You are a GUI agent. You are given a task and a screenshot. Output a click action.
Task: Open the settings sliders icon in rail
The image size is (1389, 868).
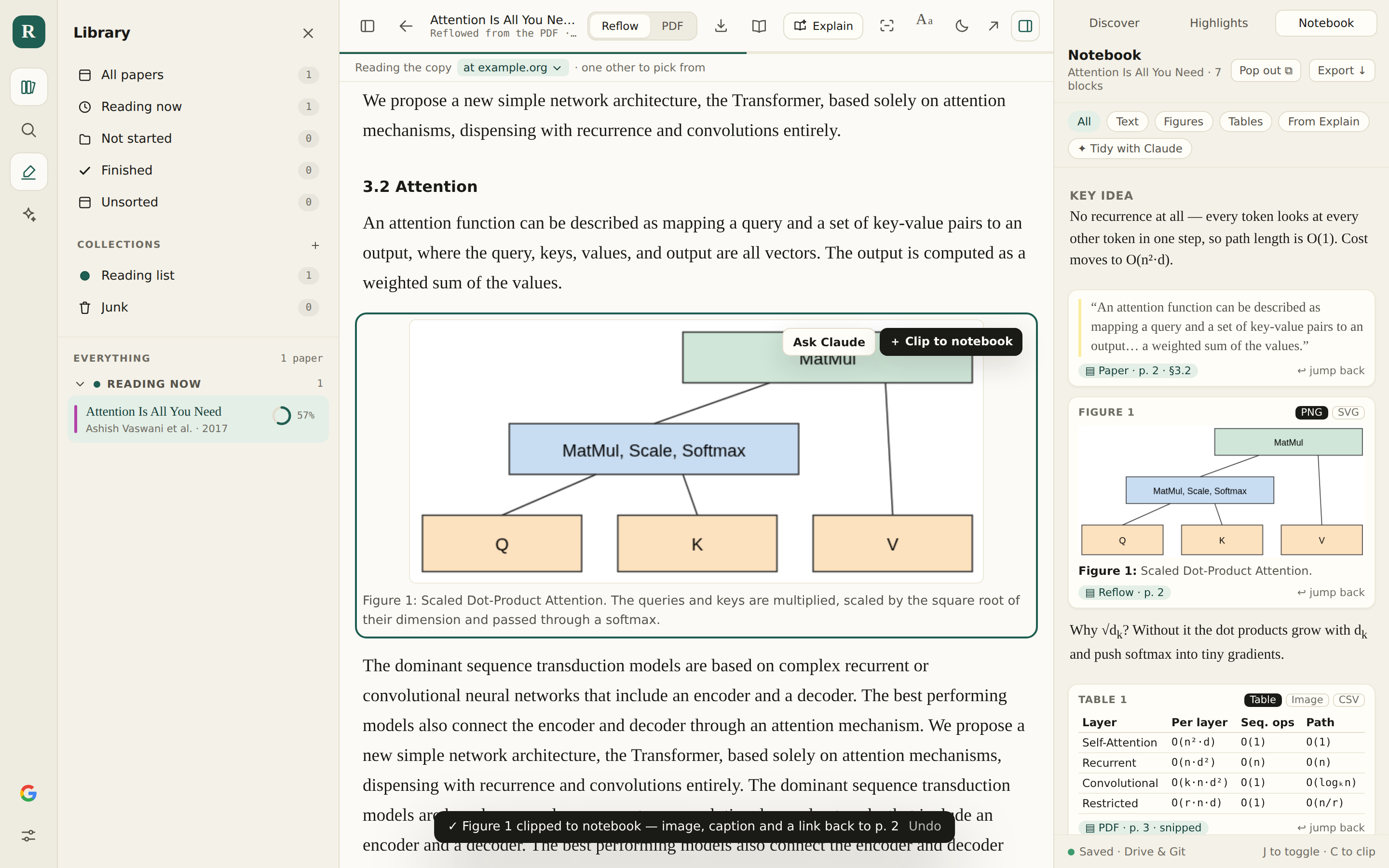pos(29,835)
